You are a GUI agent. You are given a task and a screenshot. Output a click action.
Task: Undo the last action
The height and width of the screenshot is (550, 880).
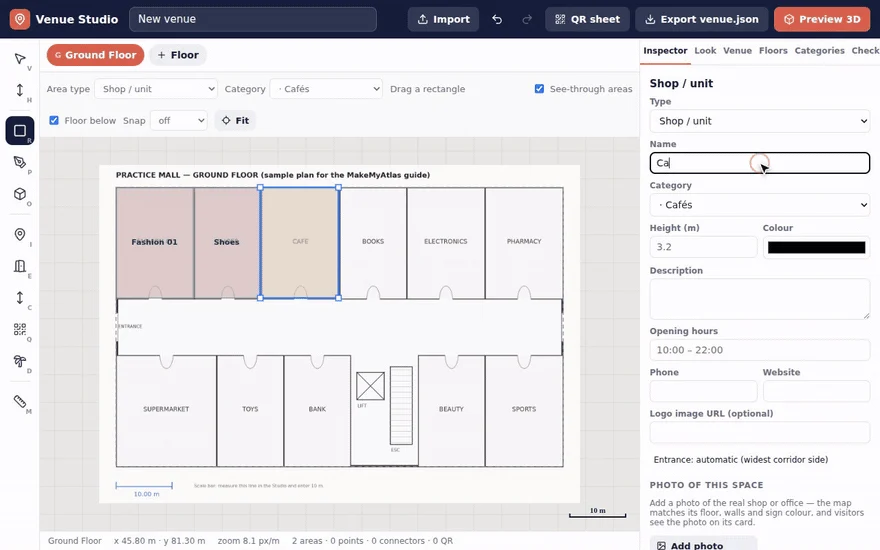click(x=497, y=20)
